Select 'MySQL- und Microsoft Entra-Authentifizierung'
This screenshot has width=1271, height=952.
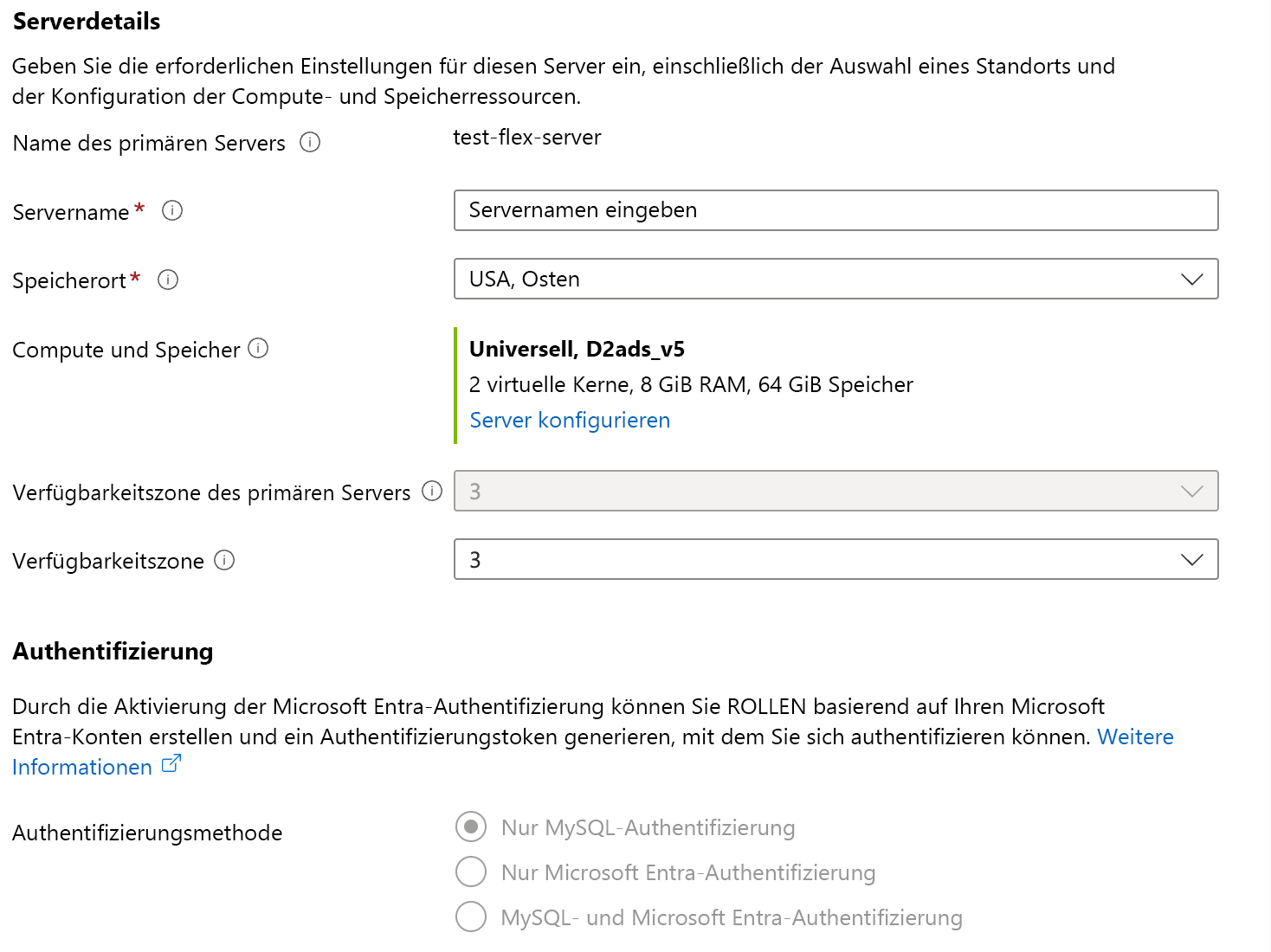tap(470, 917)
